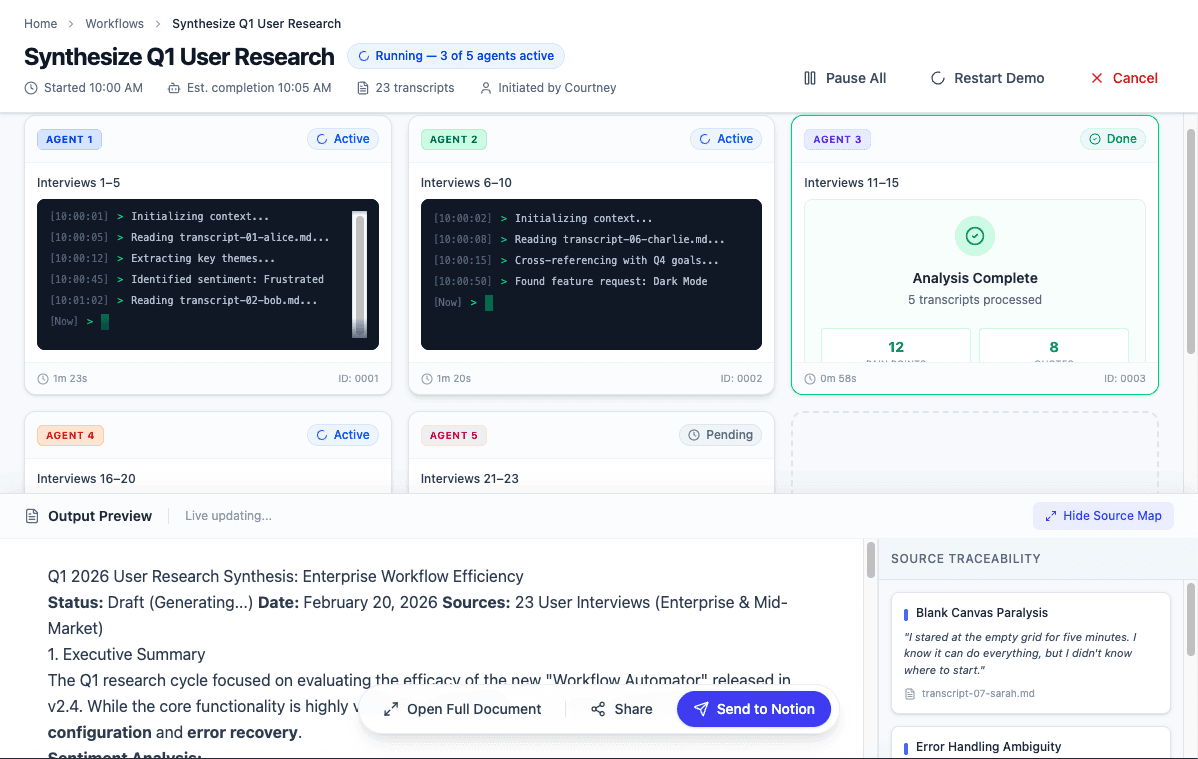Click the restart circular arrow icon
This screenshot has width=1198, height=759.
click(937, 78)
